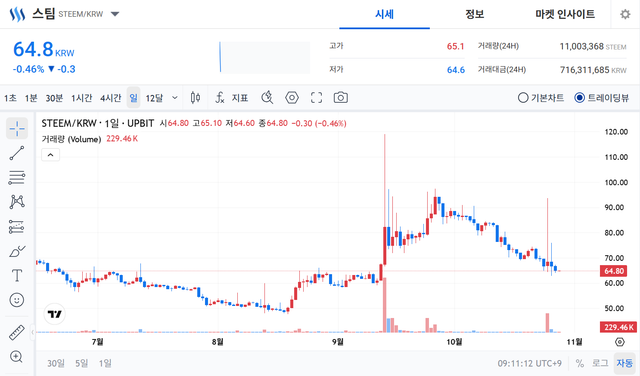
Task: Switch to the 정보 tab
Action: (x=475, y=14)
